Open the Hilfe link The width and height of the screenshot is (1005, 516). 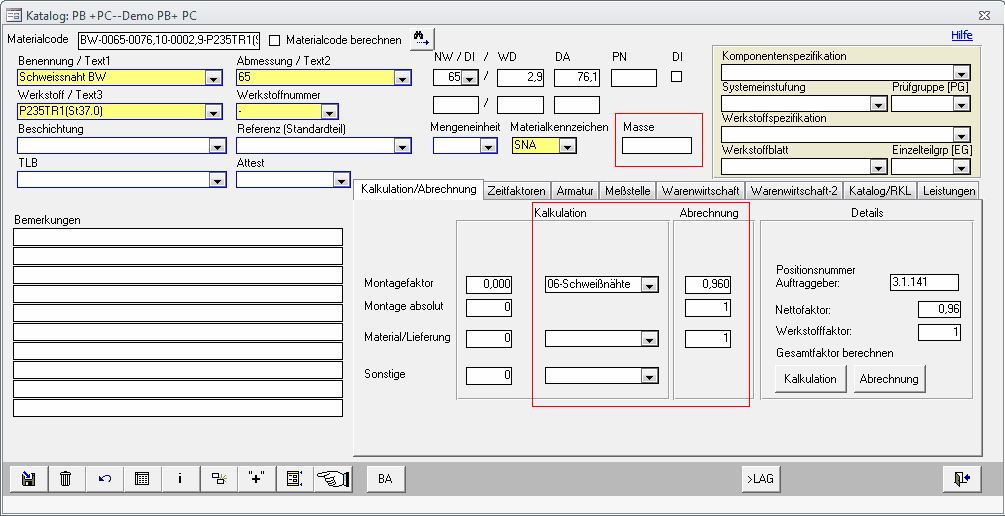coord(961,35)
